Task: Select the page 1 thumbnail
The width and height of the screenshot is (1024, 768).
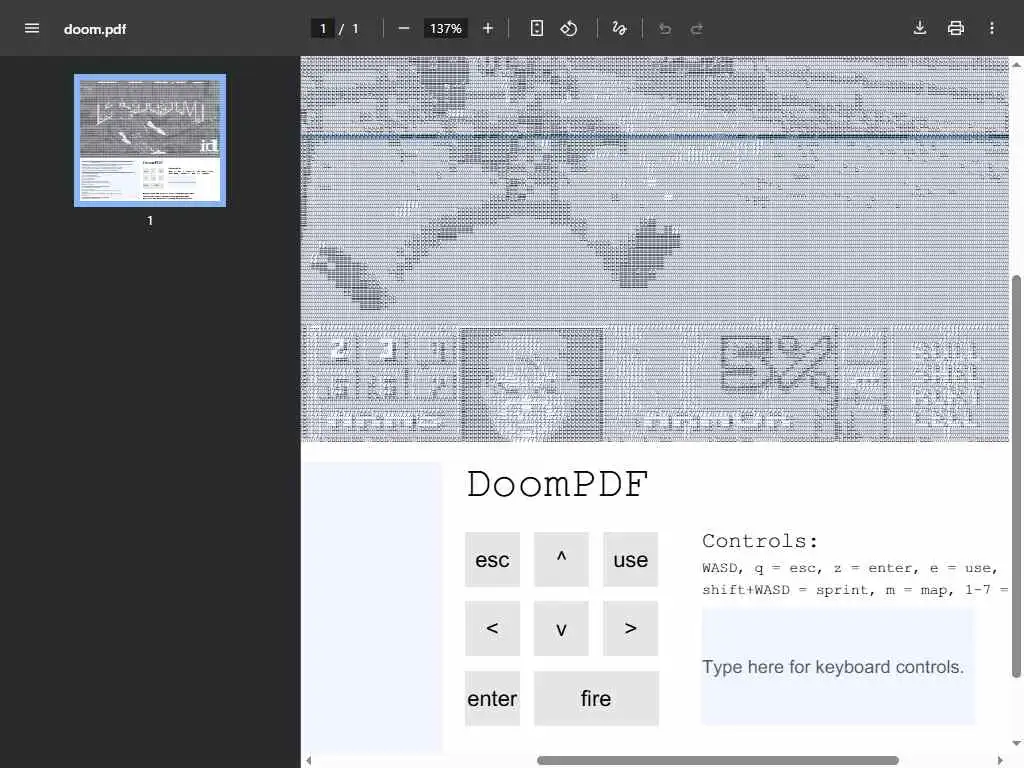Action: [x=150, y=140]
